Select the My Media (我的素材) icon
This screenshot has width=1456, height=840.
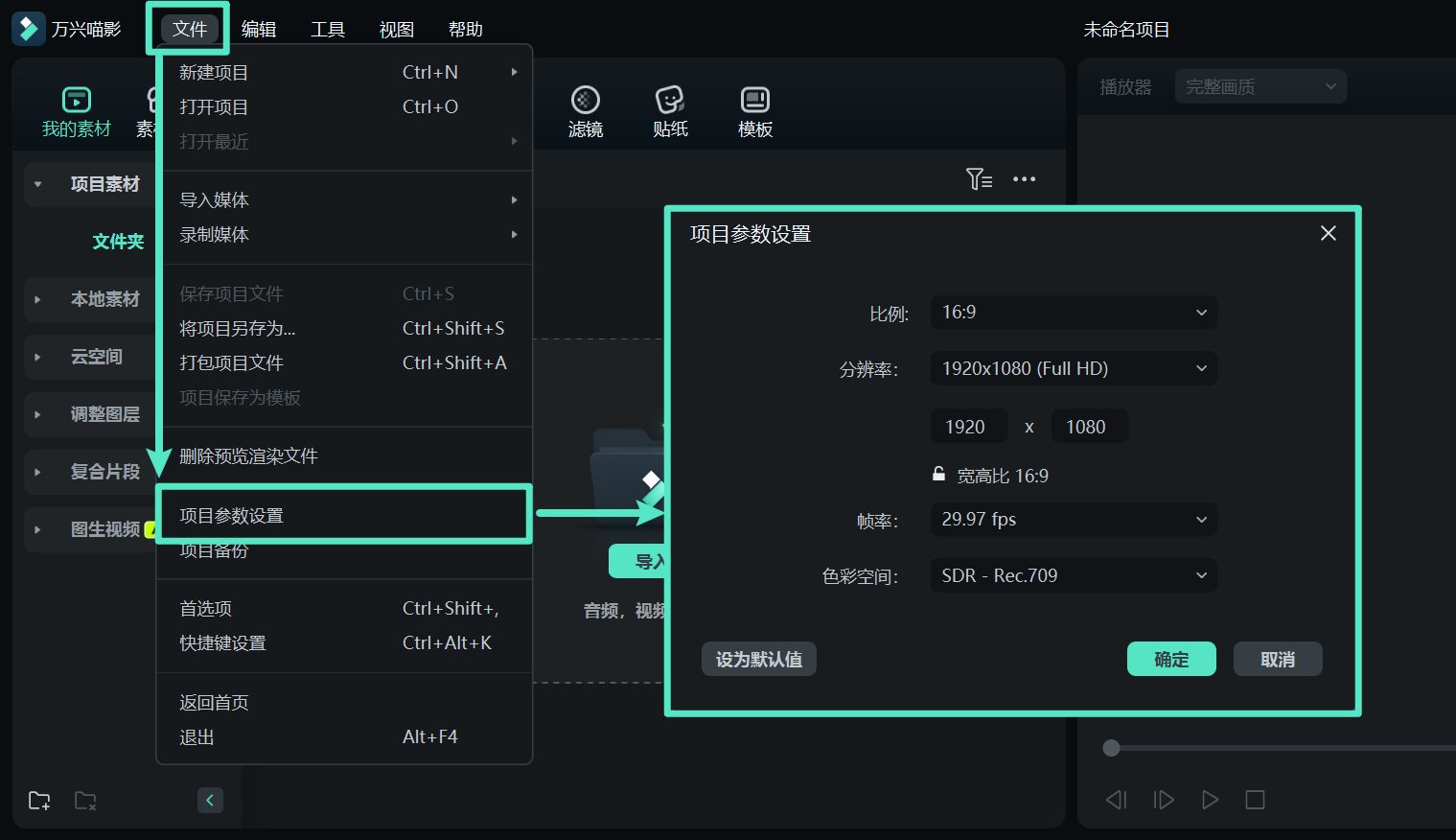tap(76, 101)
